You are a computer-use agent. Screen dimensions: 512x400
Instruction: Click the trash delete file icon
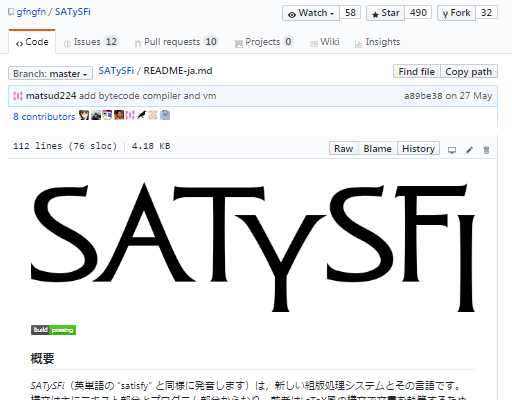[x=486, y=150]
